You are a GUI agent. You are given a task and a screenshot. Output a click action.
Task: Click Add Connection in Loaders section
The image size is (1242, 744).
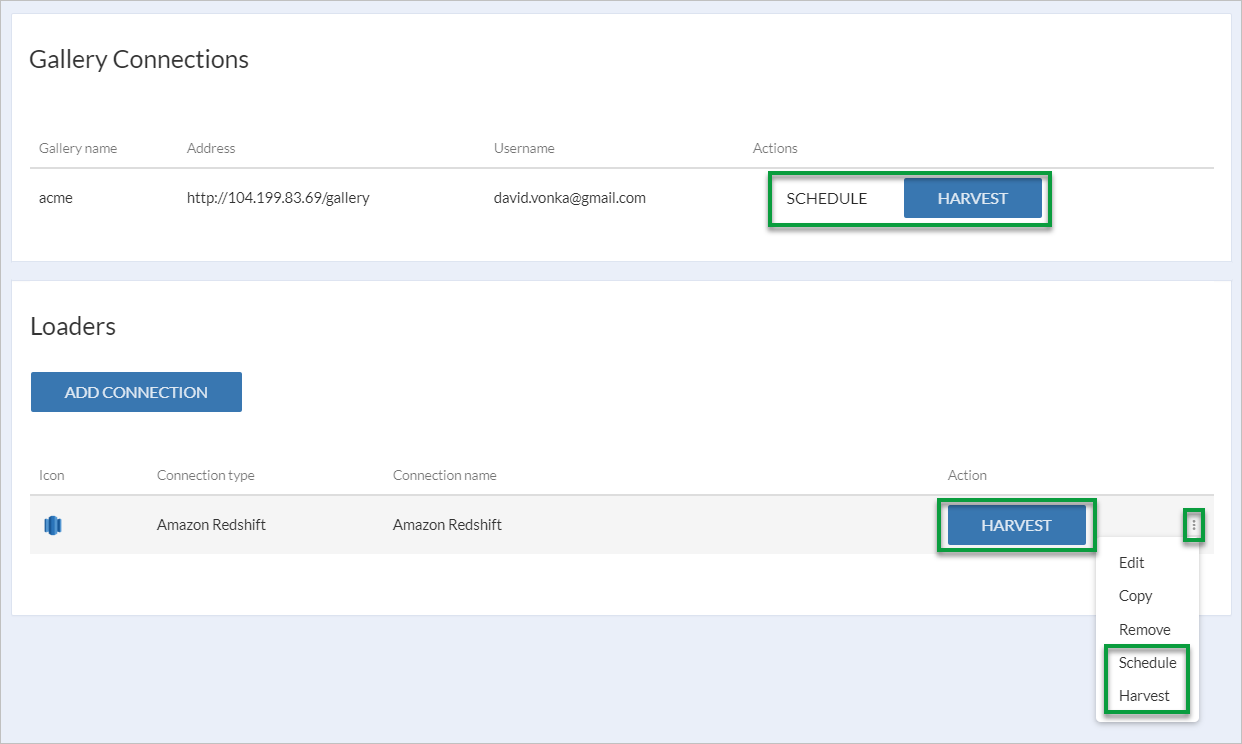pos(136,391)
